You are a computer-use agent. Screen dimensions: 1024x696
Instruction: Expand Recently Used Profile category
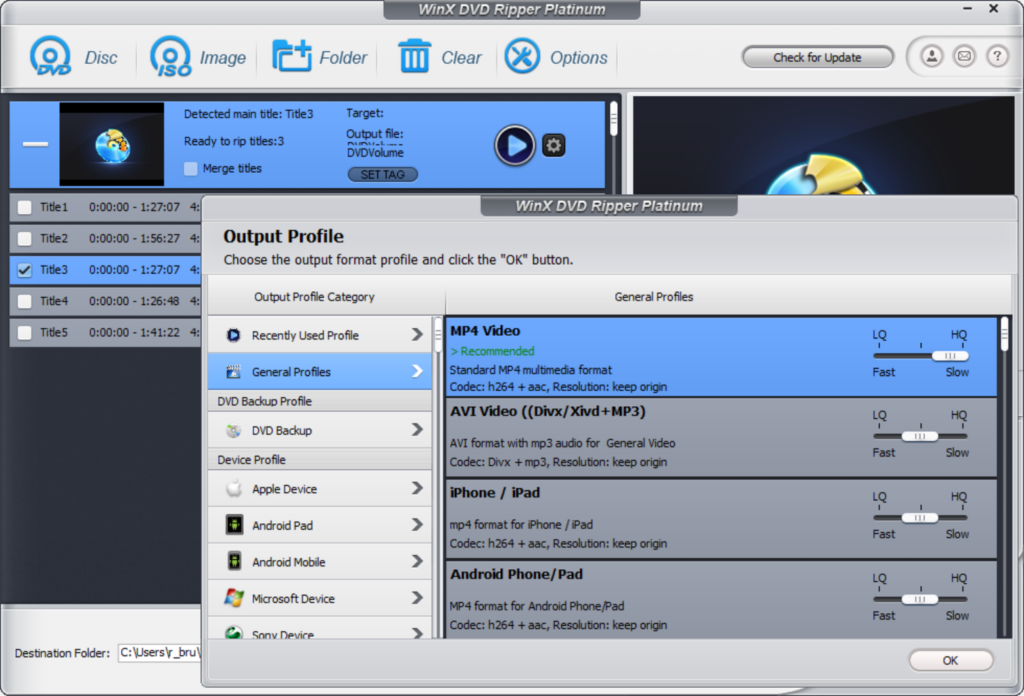320,335
